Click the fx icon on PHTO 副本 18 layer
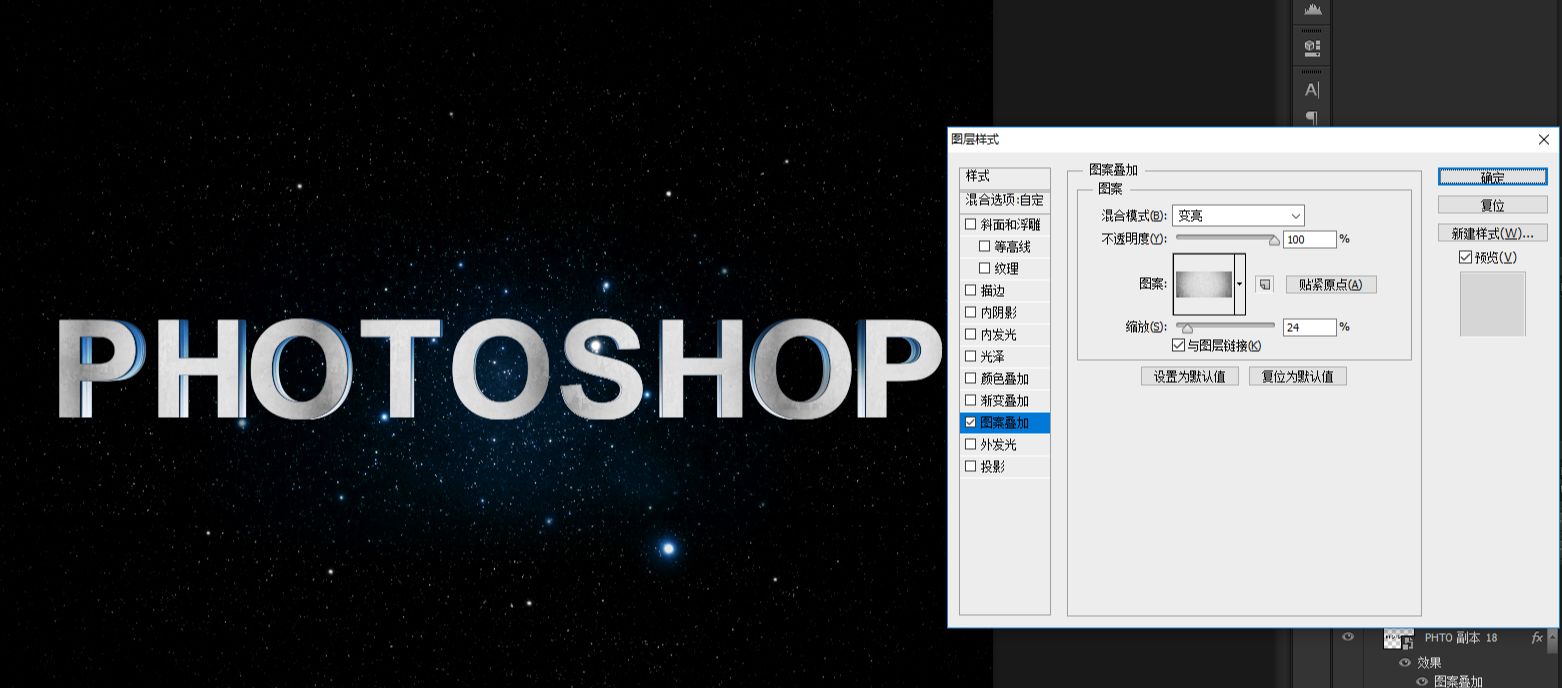This screenshot has height=688, width=1562. tap(1537, 638)
